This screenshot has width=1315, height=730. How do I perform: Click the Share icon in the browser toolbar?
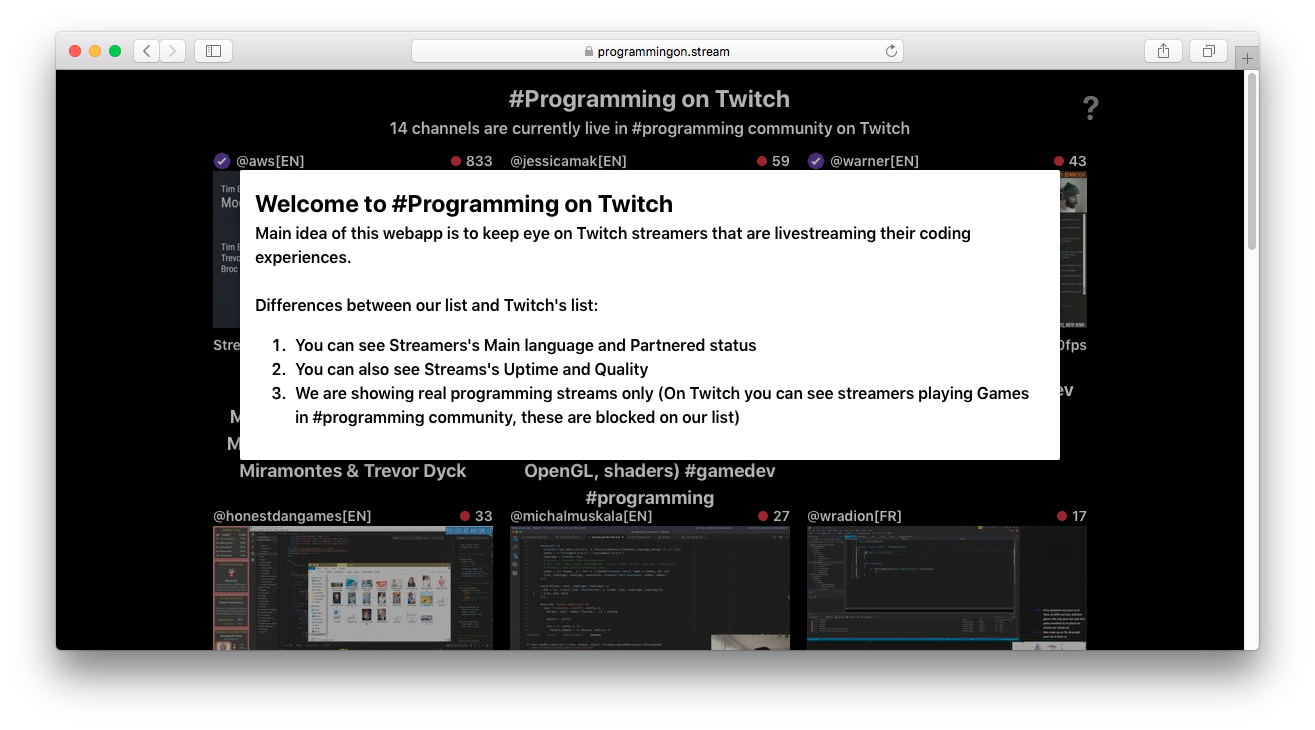pos(1163,50)
